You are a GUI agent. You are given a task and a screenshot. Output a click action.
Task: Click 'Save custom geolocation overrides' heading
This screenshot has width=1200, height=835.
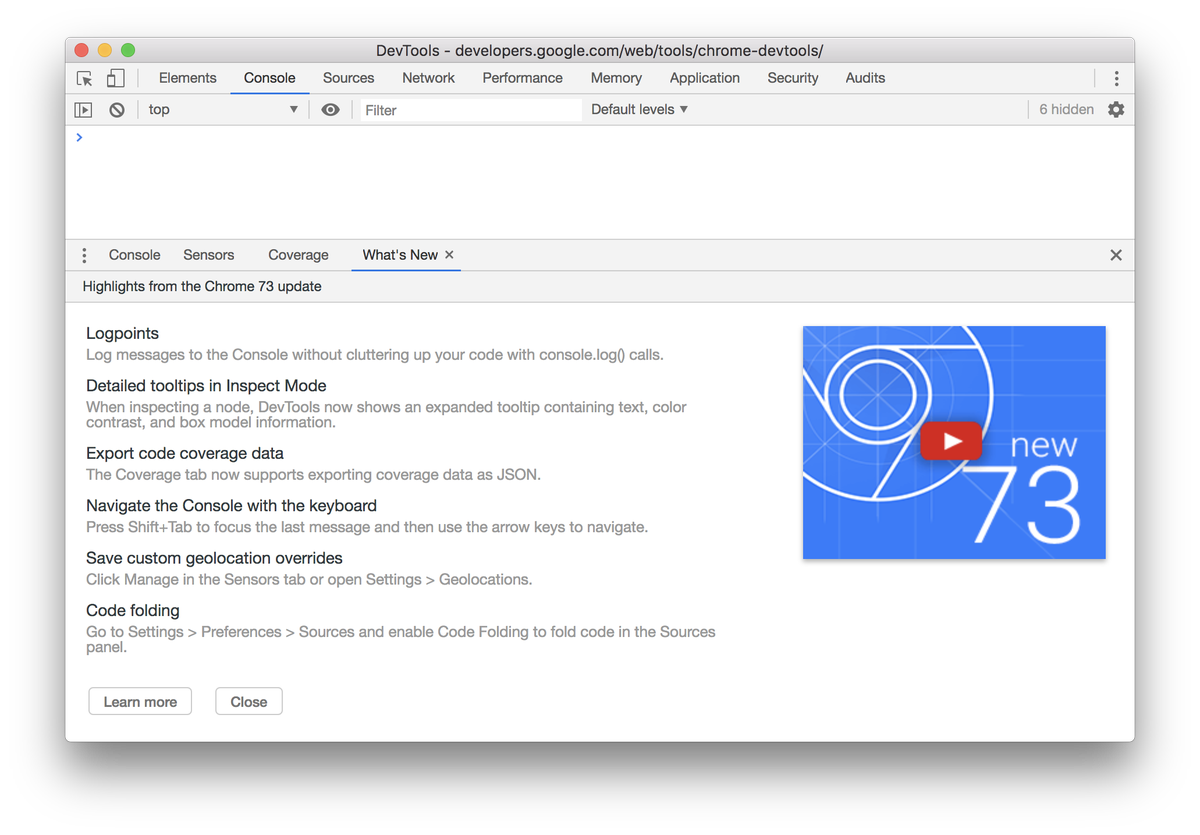(x=214, y=558)
